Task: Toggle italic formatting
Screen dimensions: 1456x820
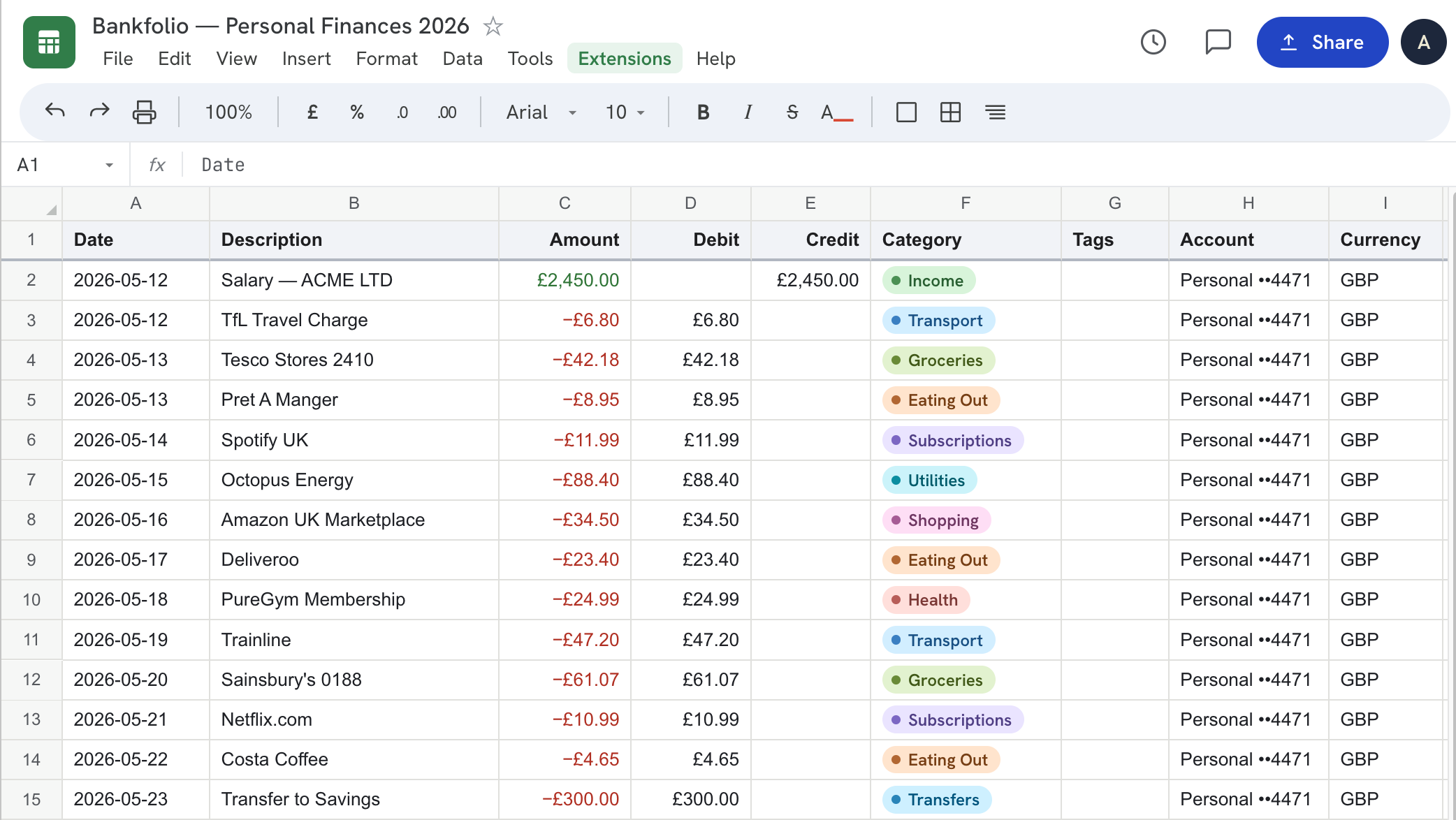Action: click(x=748, y=112)
